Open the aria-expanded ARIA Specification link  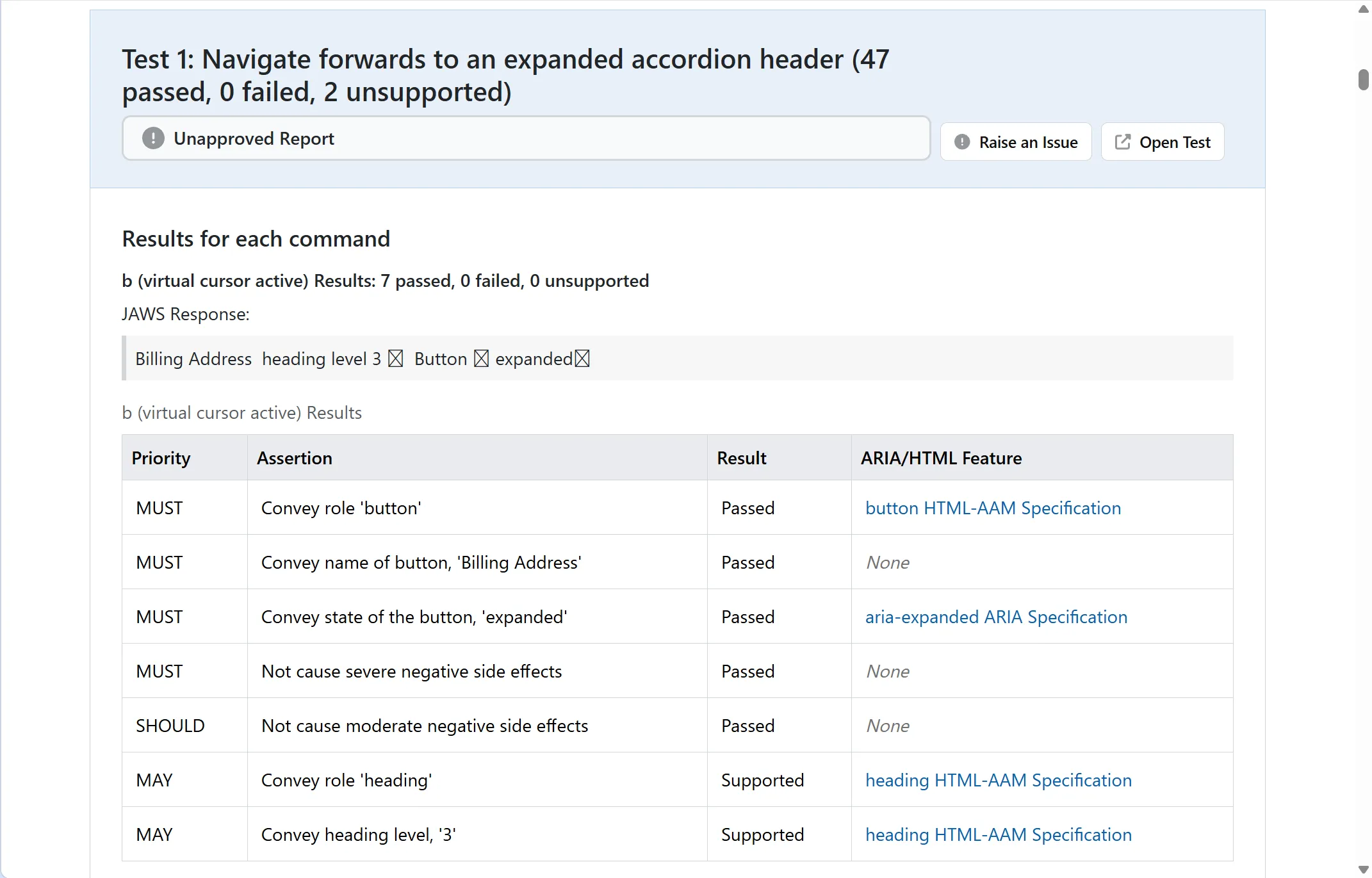(x=996, y=617)
